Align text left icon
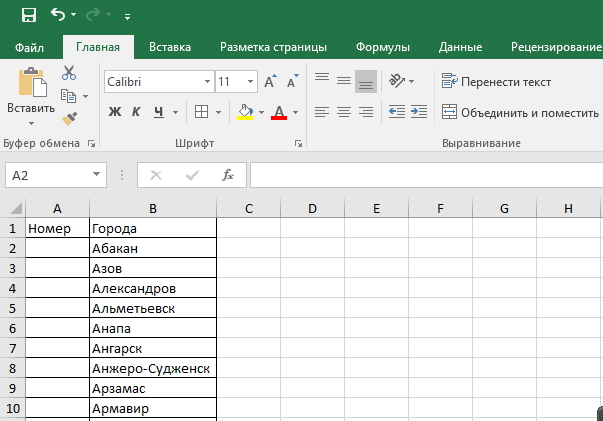 pyautogui.click(x=321, y=112)
